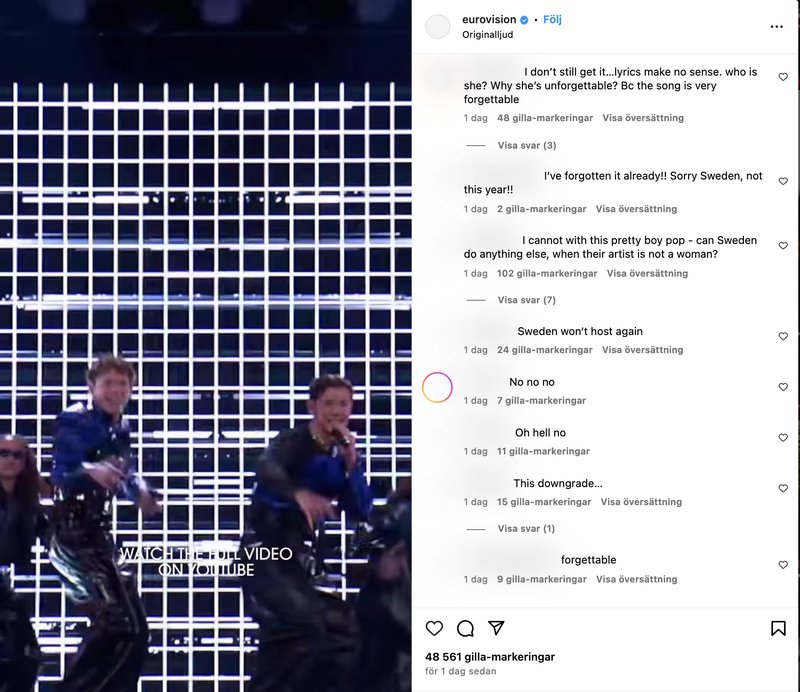Open the eurovision profile avatar
This screenshot has width=800, height=692.
[438, 27]
